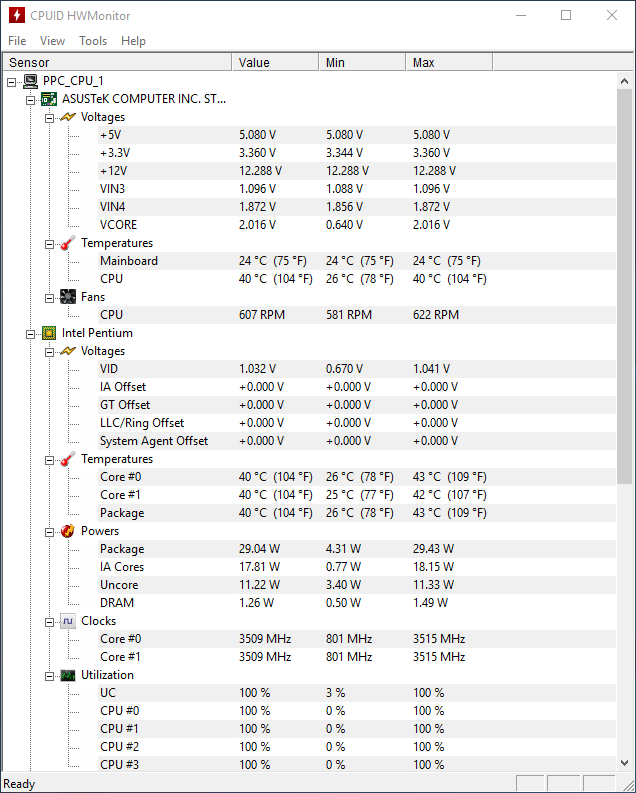Click the ASUSTeK motherboard icon
Screen dimensions: 636x793
[x=49, y=99]
